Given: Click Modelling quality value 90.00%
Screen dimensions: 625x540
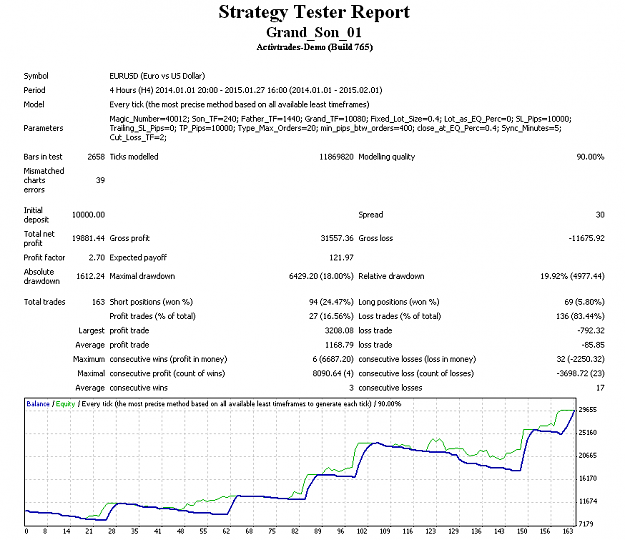Looking at the screenshot, I should (x=590, y=157).
